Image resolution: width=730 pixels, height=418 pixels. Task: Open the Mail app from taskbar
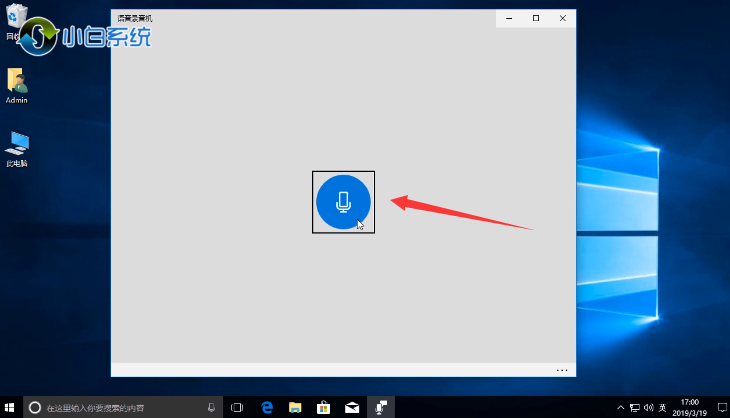coord(352,408)
